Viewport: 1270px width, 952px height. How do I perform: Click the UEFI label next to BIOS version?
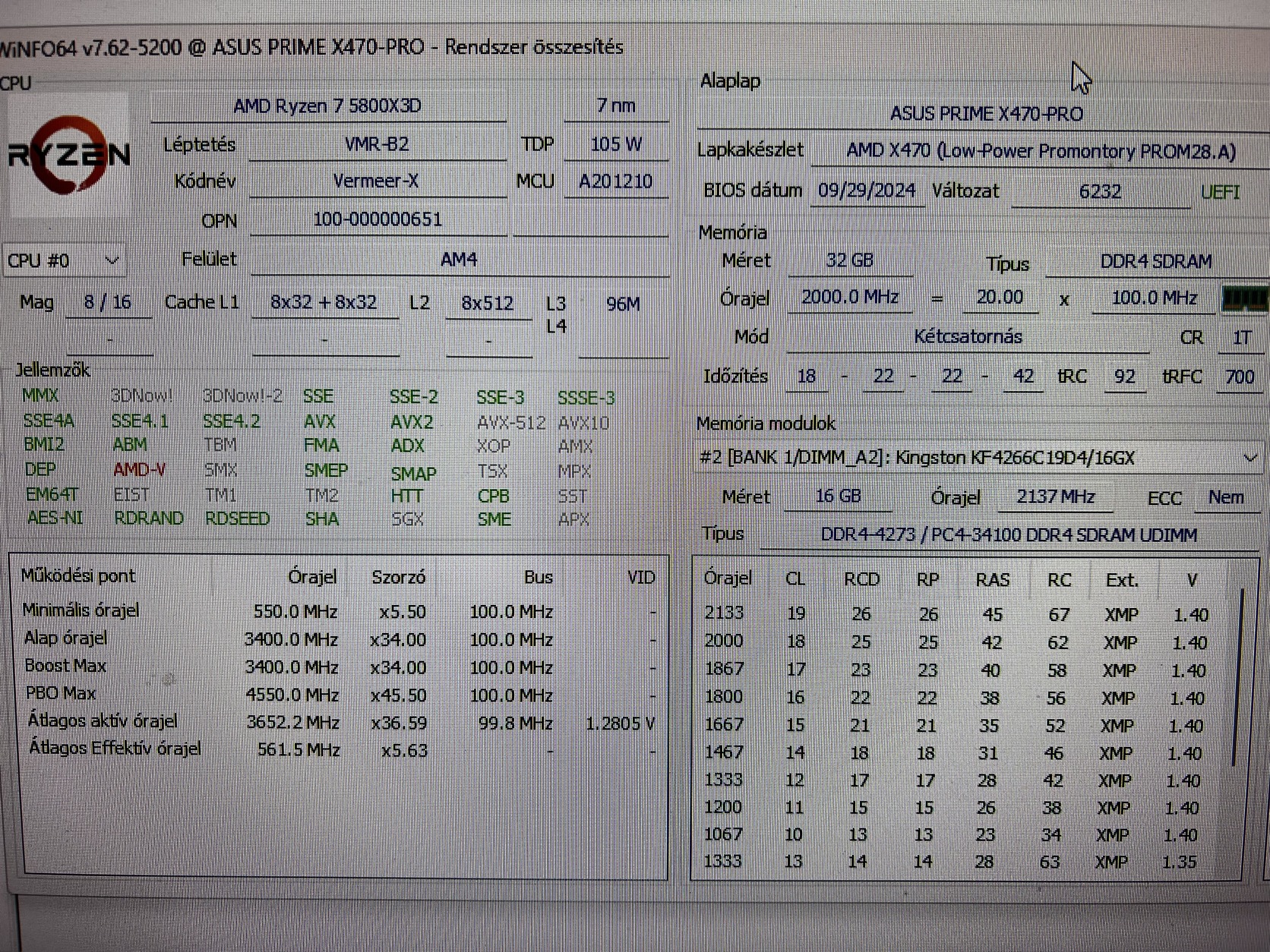(1220, 192)
